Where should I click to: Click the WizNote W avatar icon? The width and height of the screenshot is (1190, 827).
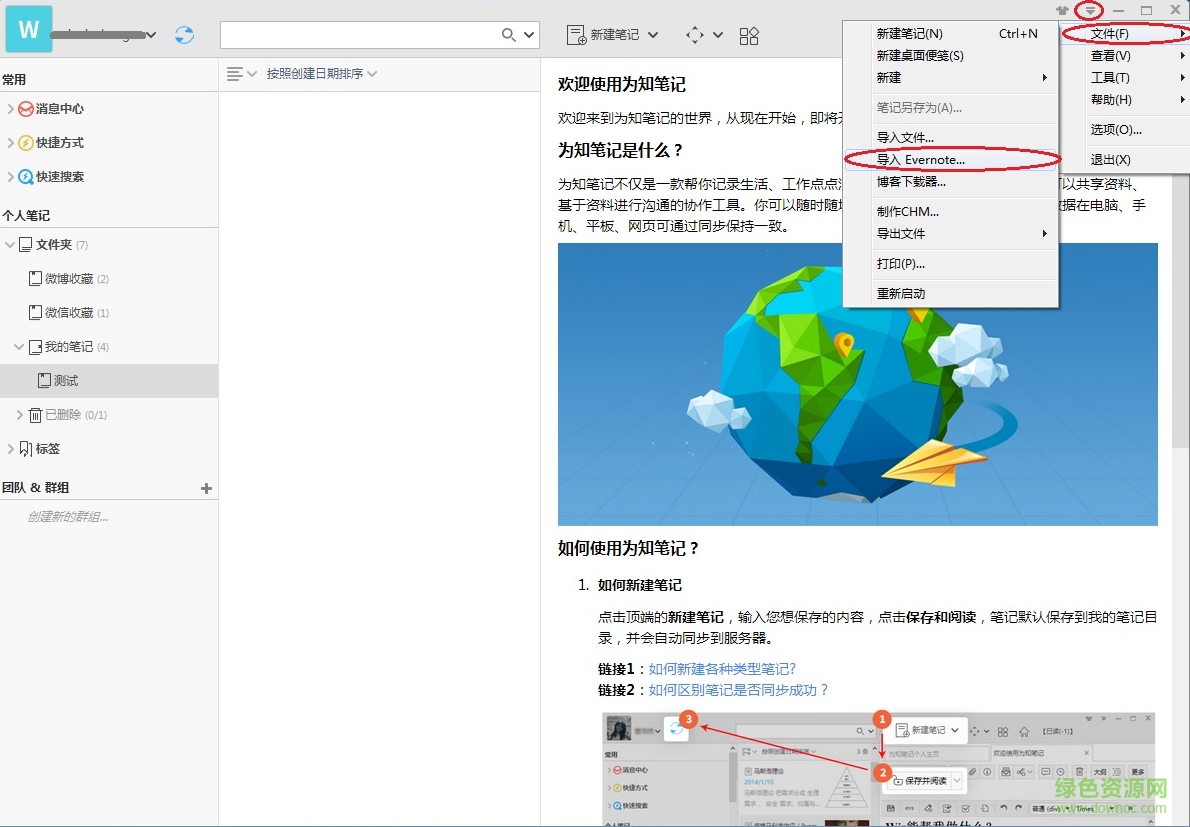[28, 28]
